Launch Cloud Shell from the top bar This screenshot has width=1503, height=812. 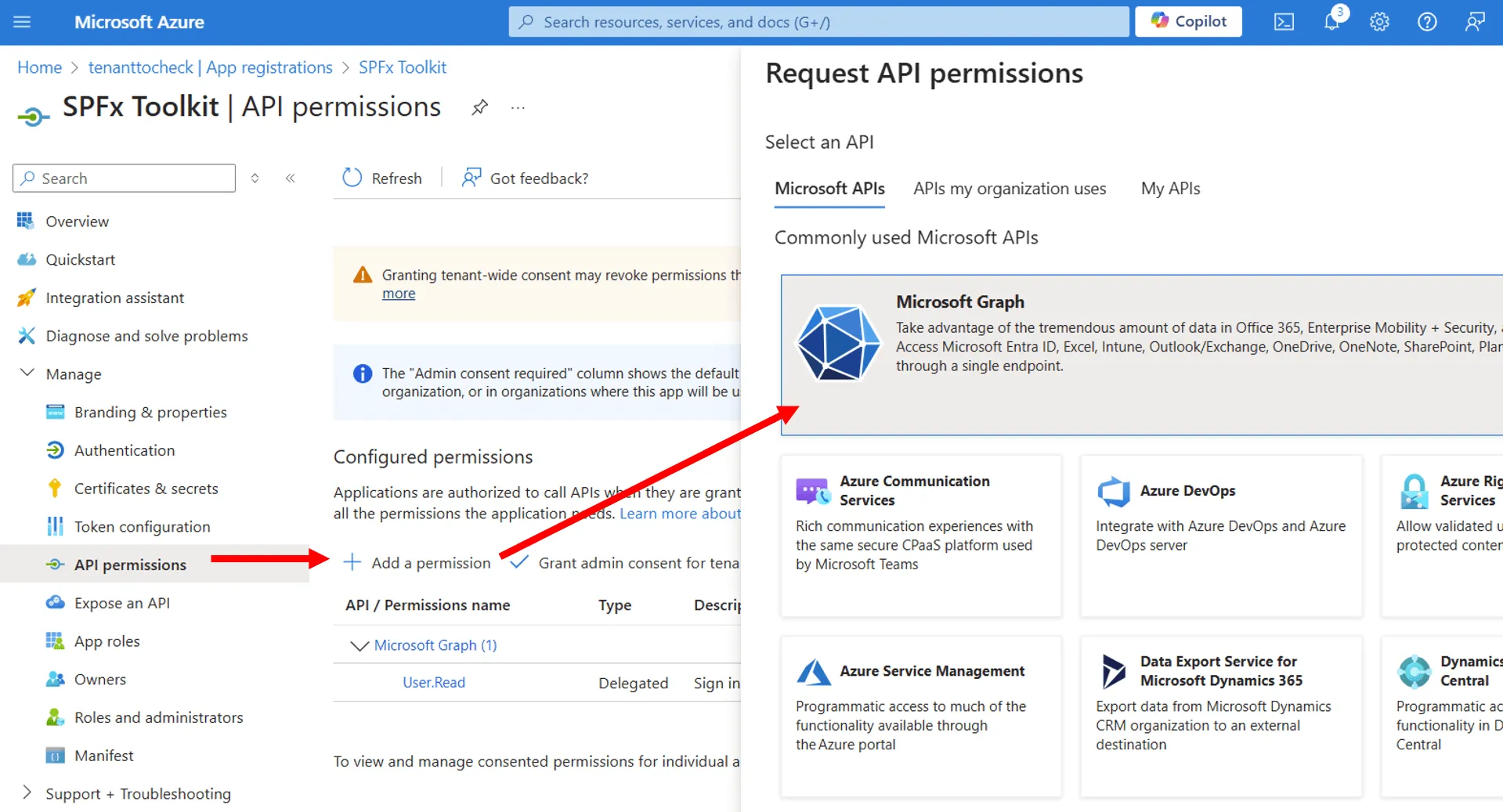tap(1283, 22)
